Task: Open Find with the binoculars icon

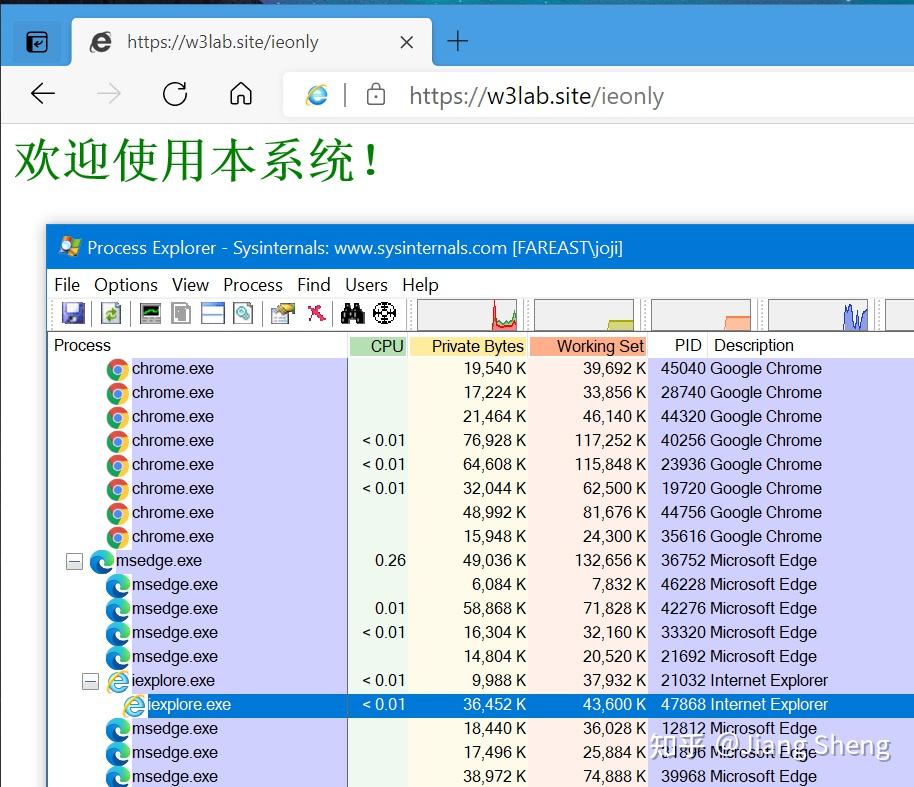Action: coord(351,313)
